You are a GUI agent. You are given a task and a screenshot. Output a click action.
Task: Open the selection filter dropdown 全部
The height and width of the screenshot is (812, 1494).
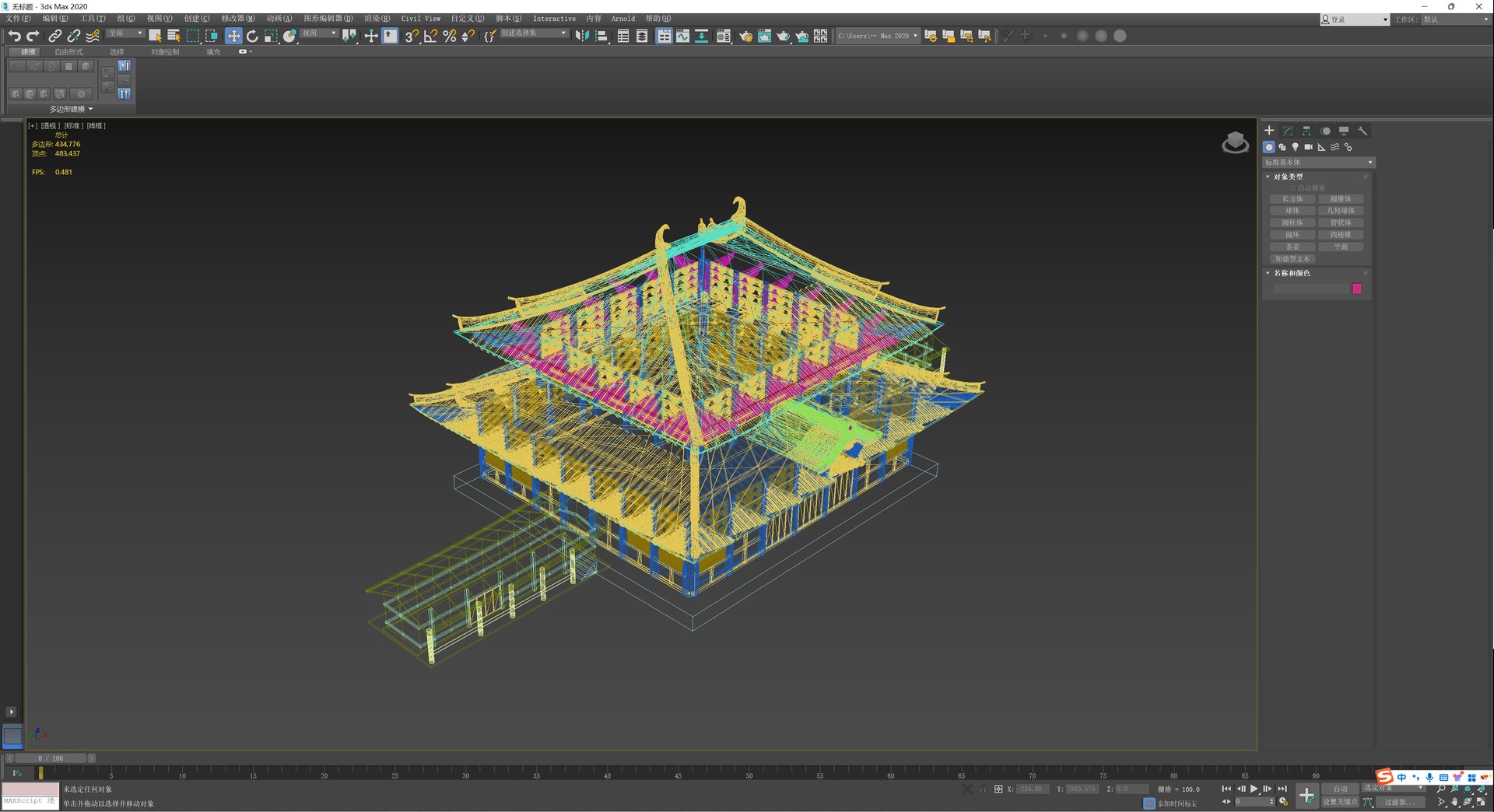click(125, 33)
